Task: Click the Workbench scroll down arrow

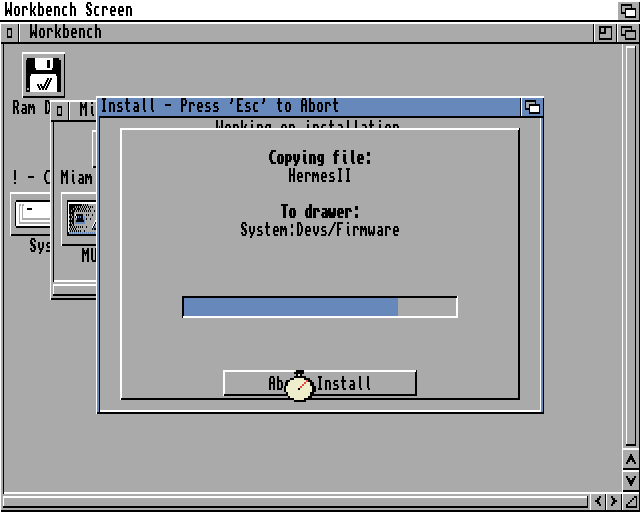Action: [x=631, y=480]
